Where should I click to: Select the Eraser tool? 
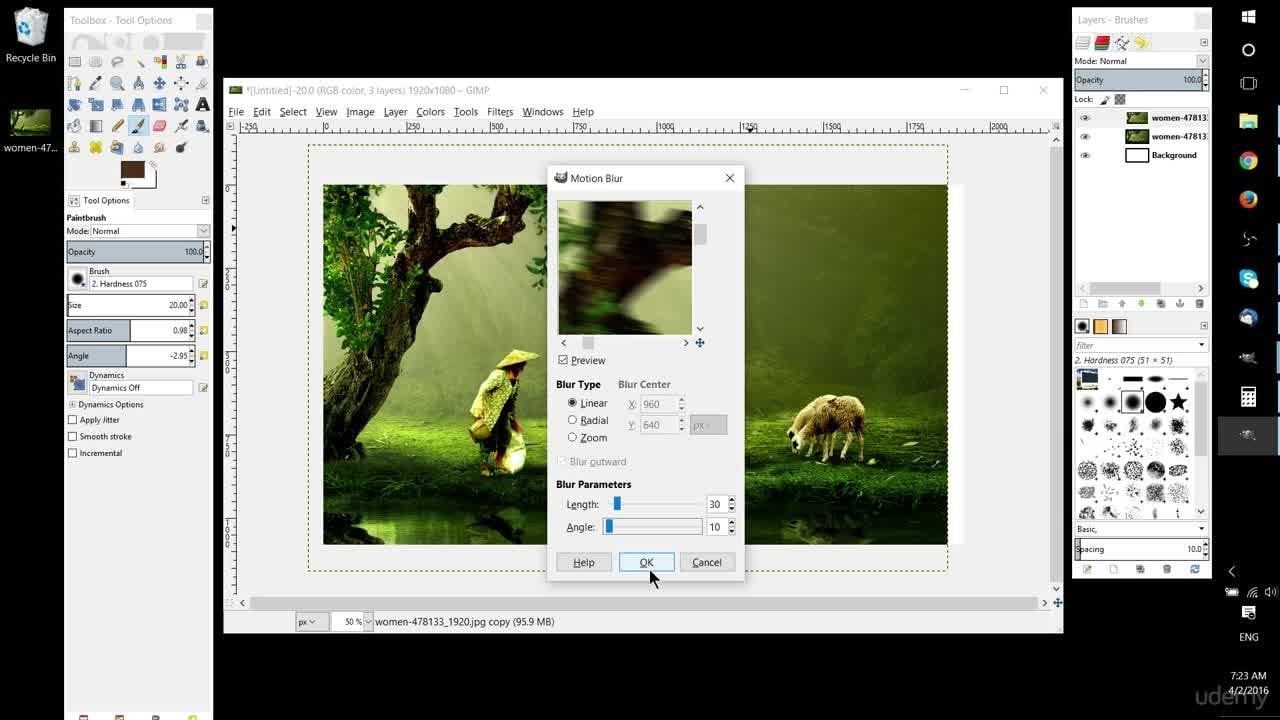[x=160, y=126]
